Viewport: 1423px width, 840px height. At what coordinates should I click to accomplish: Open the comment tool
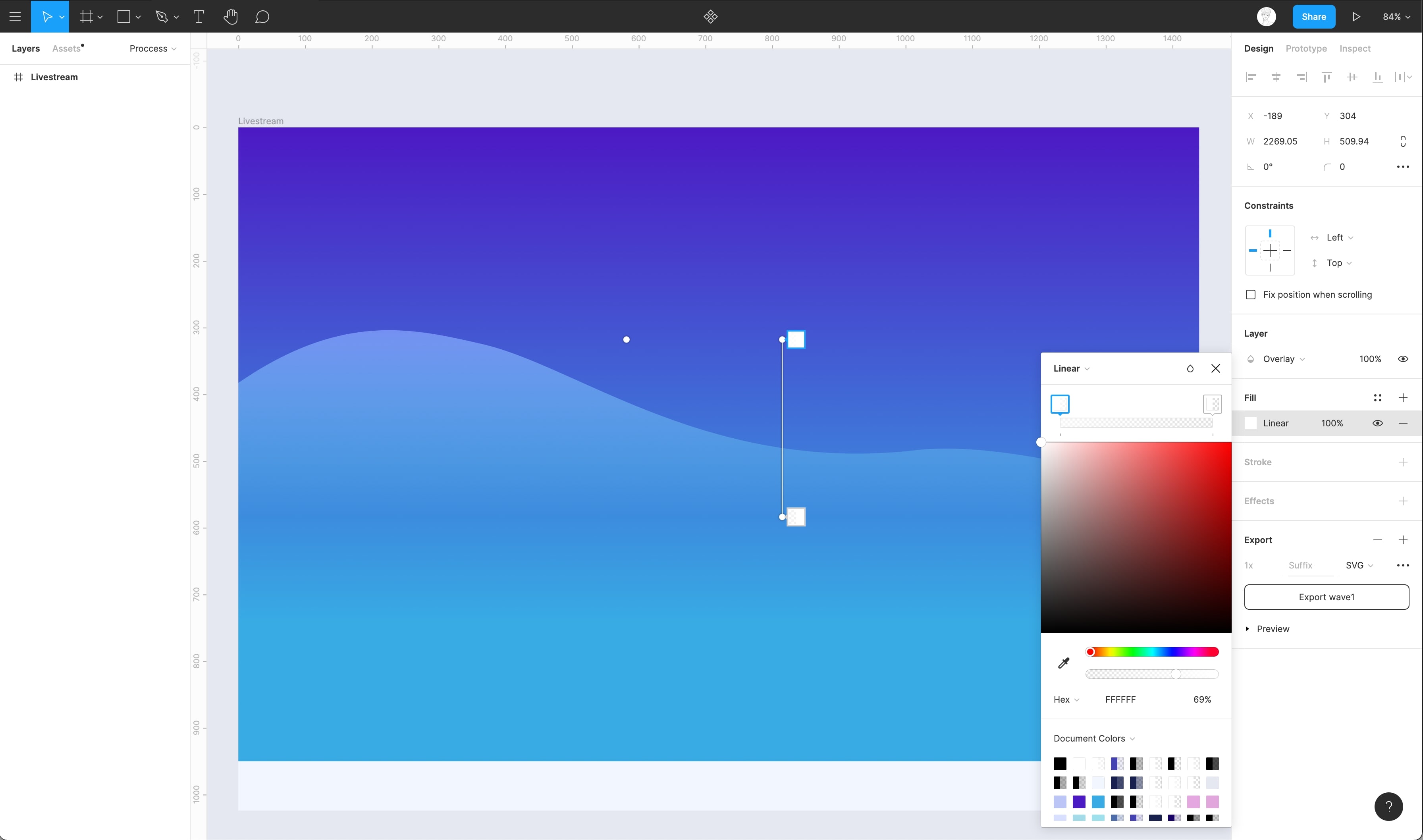click(x=262, y=16)
